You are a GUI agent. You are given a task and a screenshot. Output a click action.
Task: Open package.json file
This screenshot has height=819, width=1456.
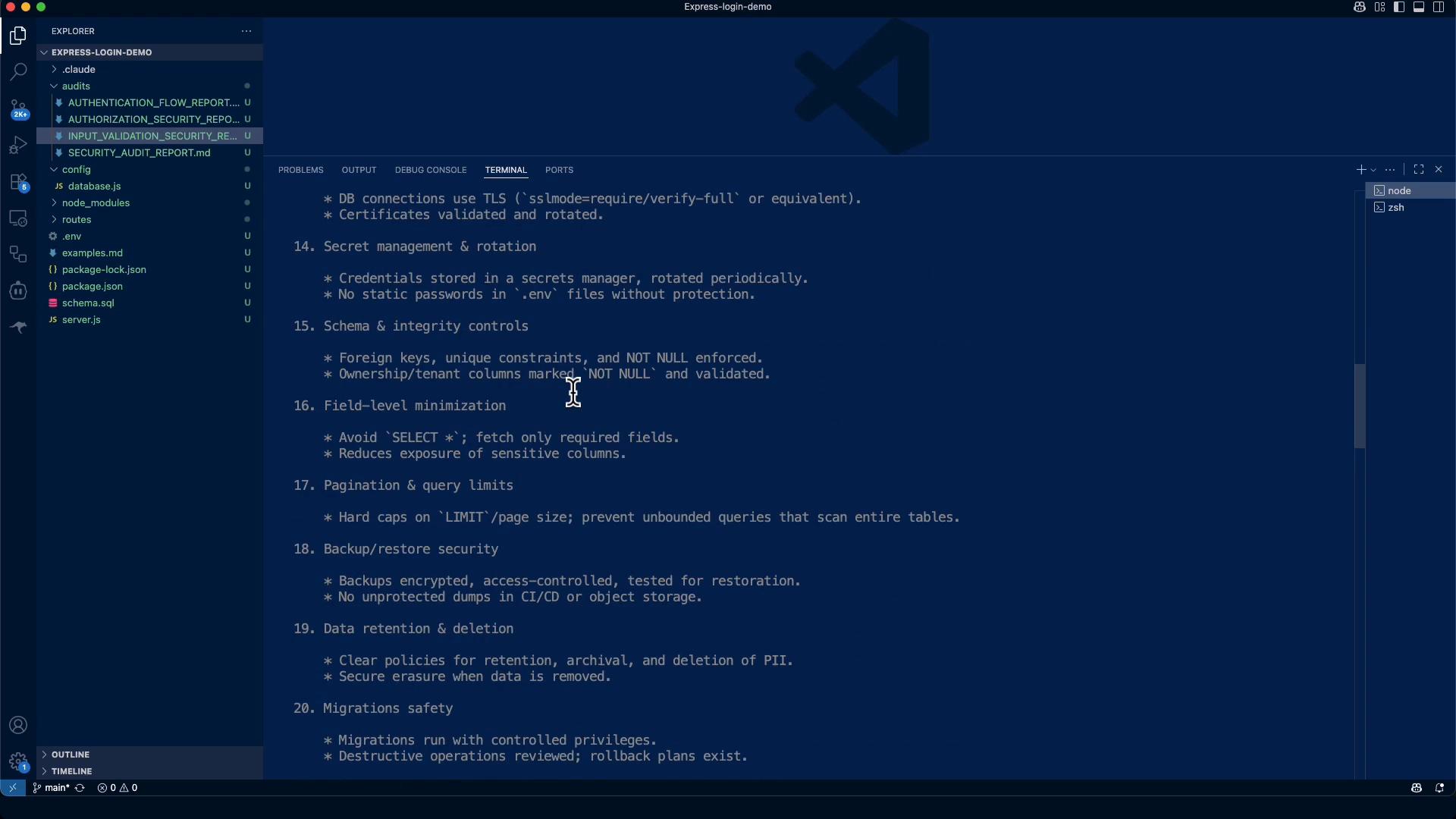(149, 286)
